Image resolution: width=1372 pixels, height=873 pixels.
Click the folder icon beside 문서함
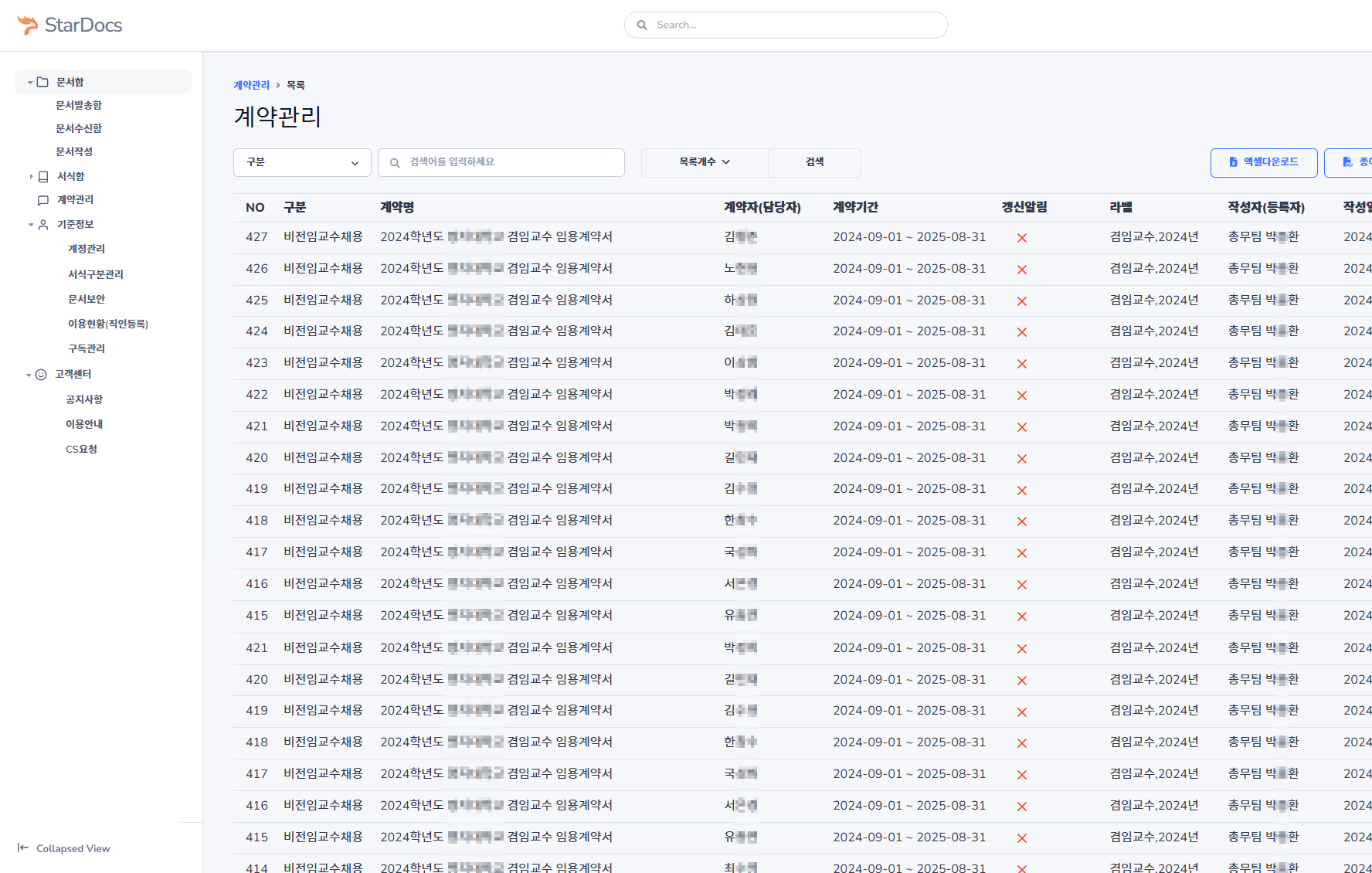(43, 82)
